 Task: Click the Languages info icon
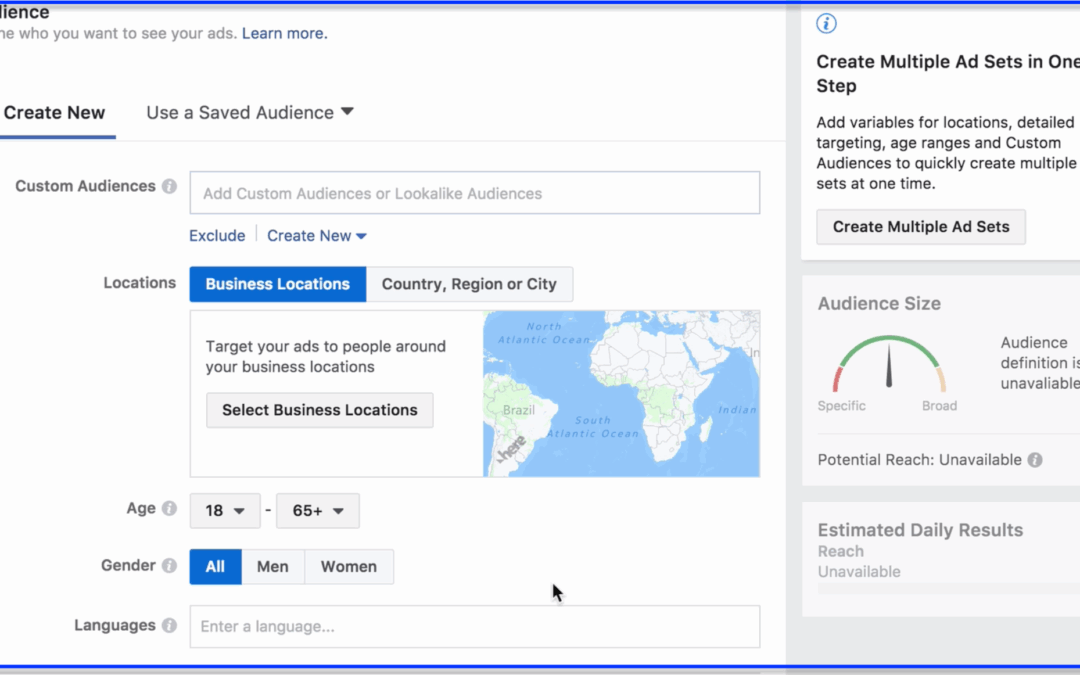169,625
